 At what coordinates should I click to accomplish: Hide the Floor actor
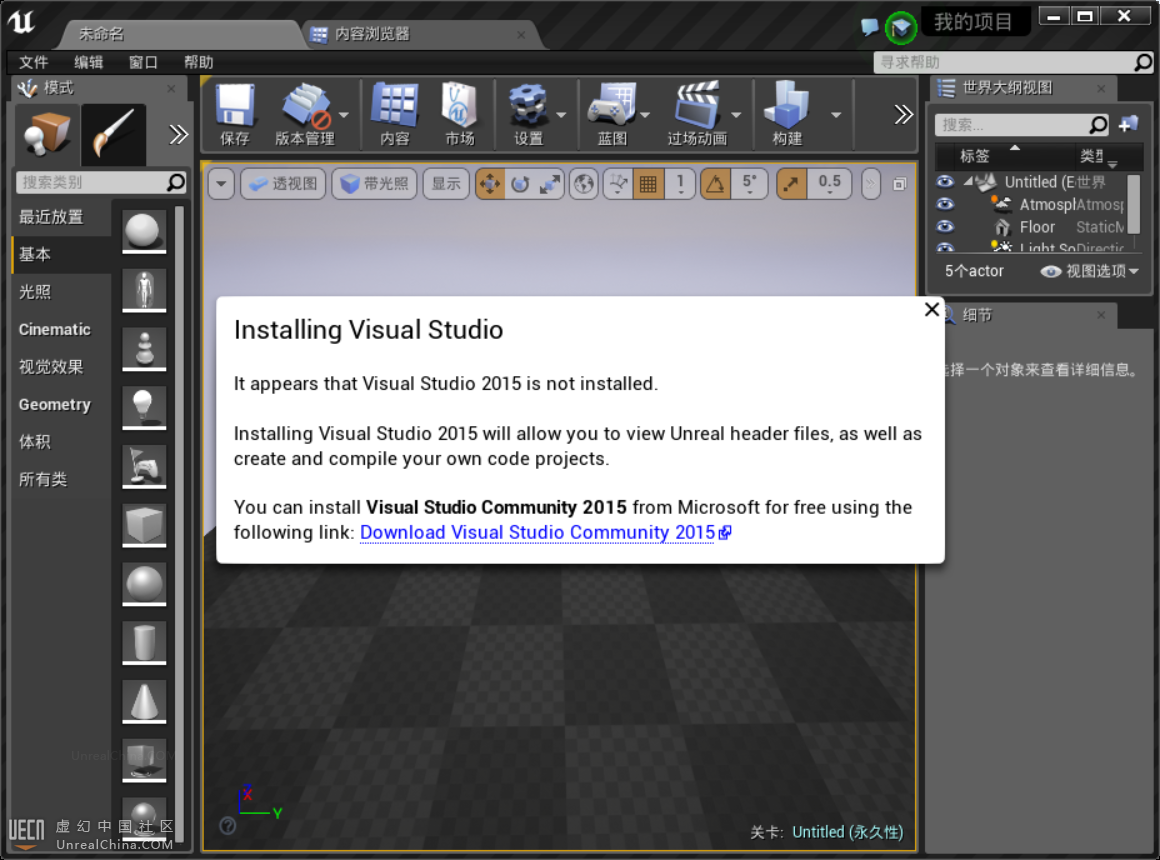point(945,226)
